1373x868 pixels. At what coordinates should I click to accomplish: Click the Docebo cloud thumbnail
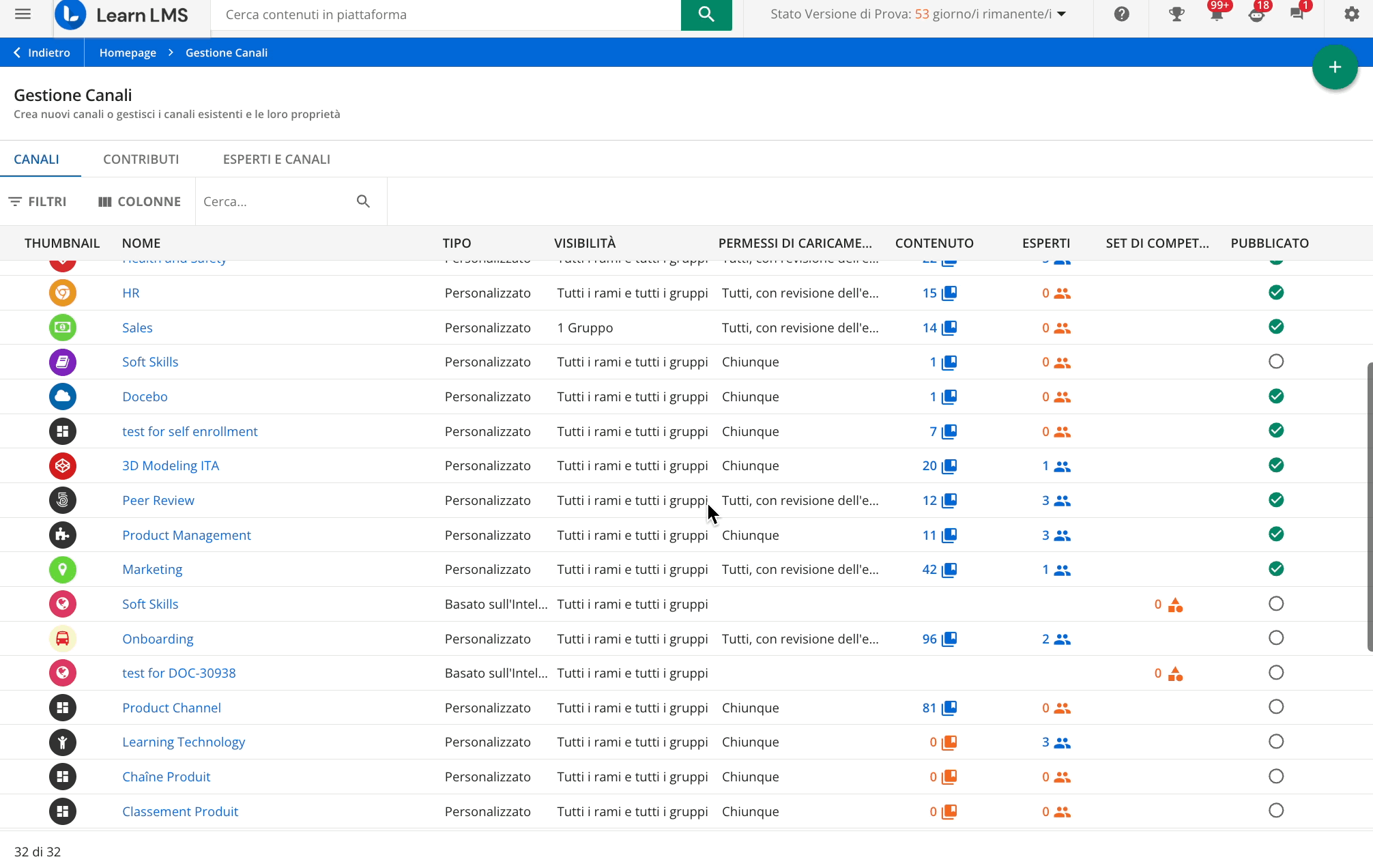[x=62, y=396]
